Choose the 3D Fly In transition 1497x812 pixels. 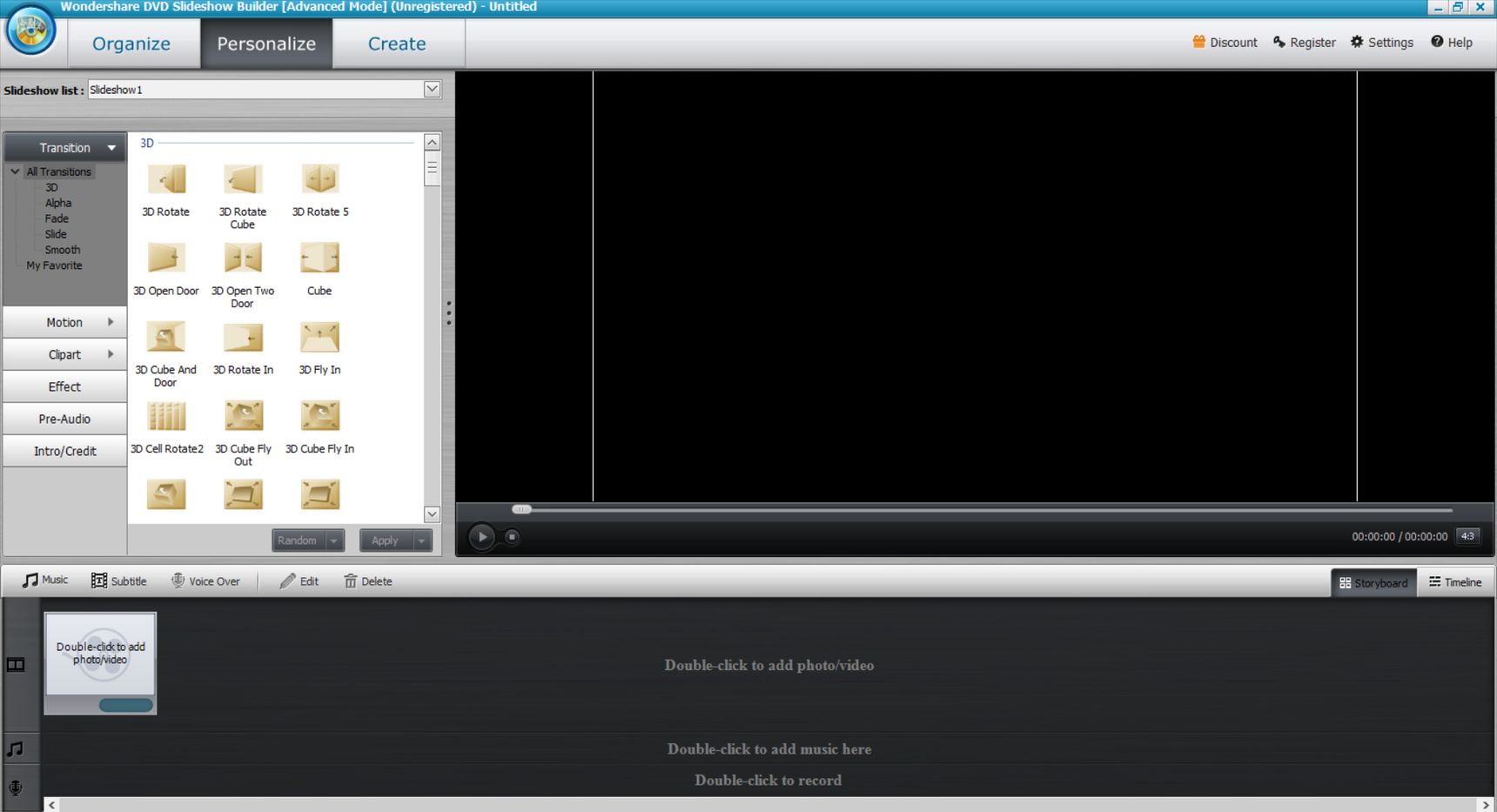319,338
